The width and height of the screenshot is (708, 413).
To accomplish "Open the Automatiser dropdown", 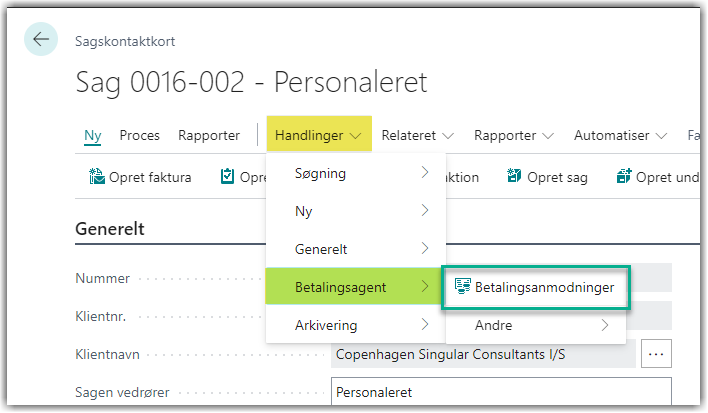I will (x=620, y=135).
